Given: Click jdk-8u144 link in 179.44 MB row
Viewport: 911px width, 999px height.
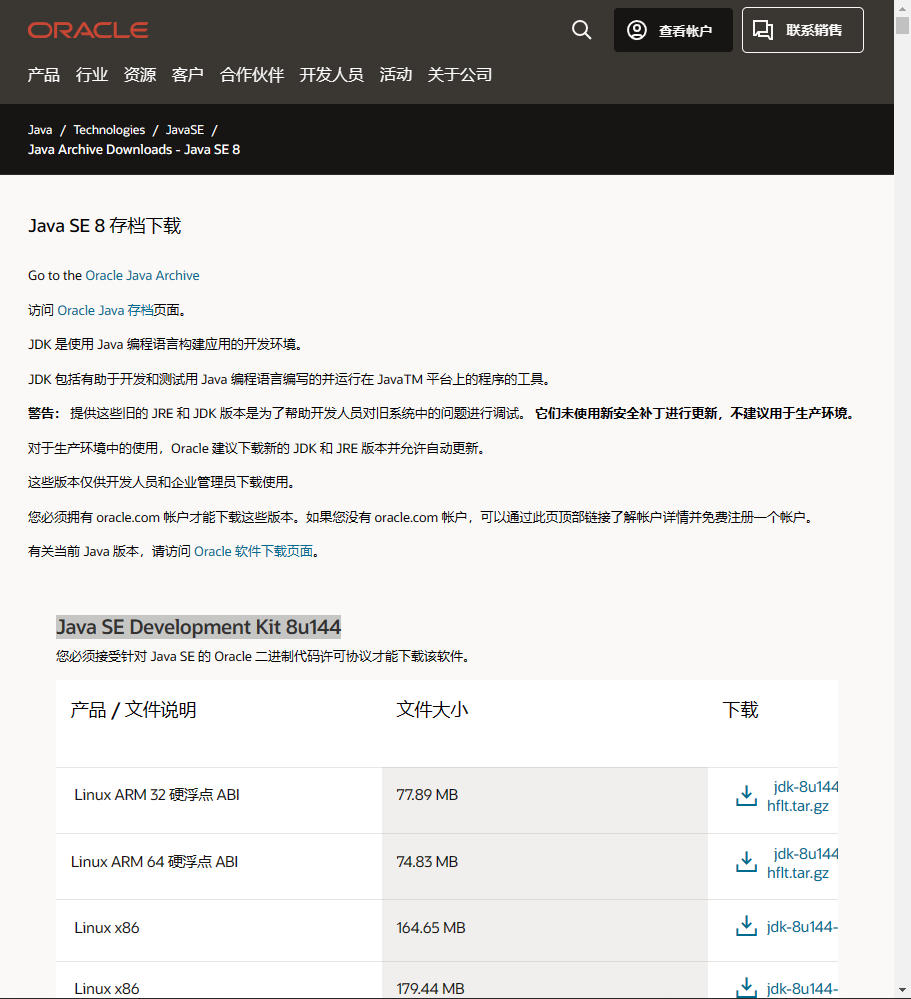Looking at the screenshot, I should tap(802, 988).
